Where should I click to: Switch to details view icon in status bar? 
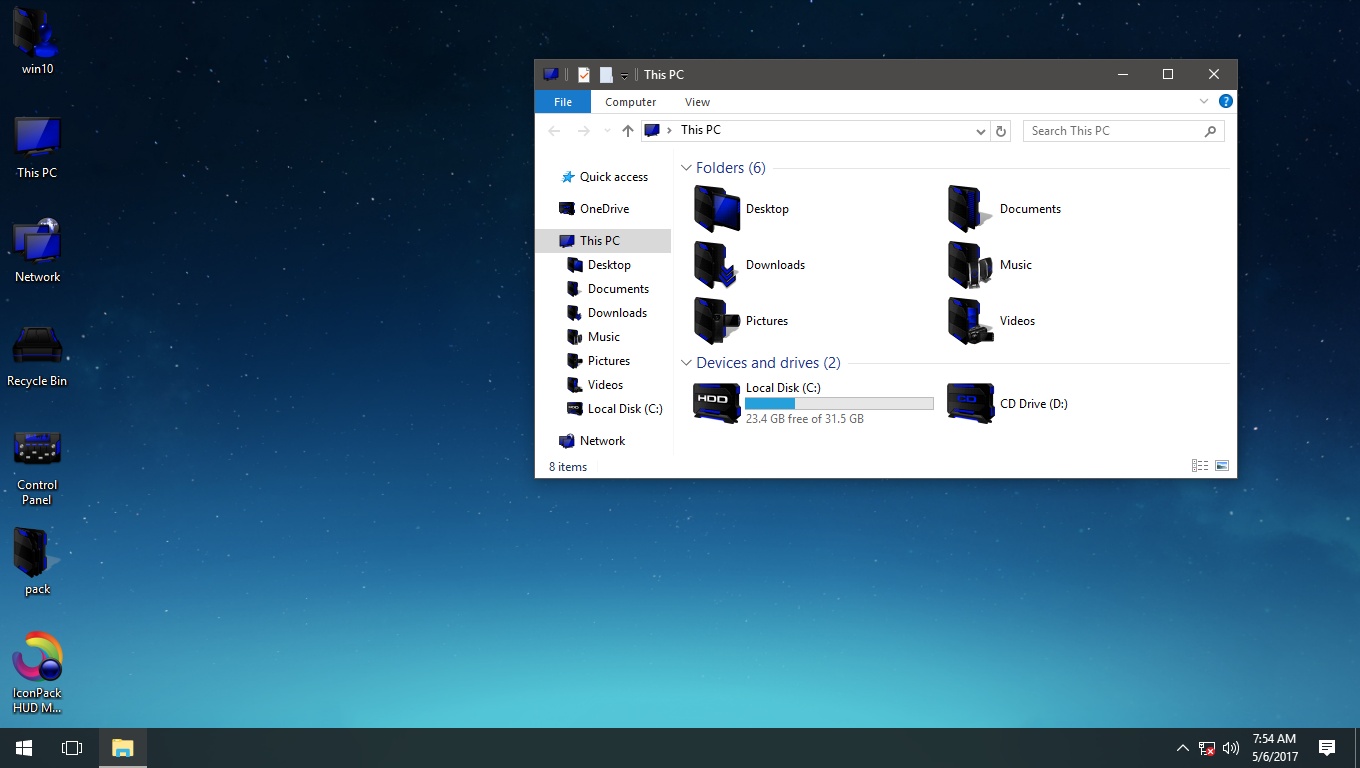1200,466
